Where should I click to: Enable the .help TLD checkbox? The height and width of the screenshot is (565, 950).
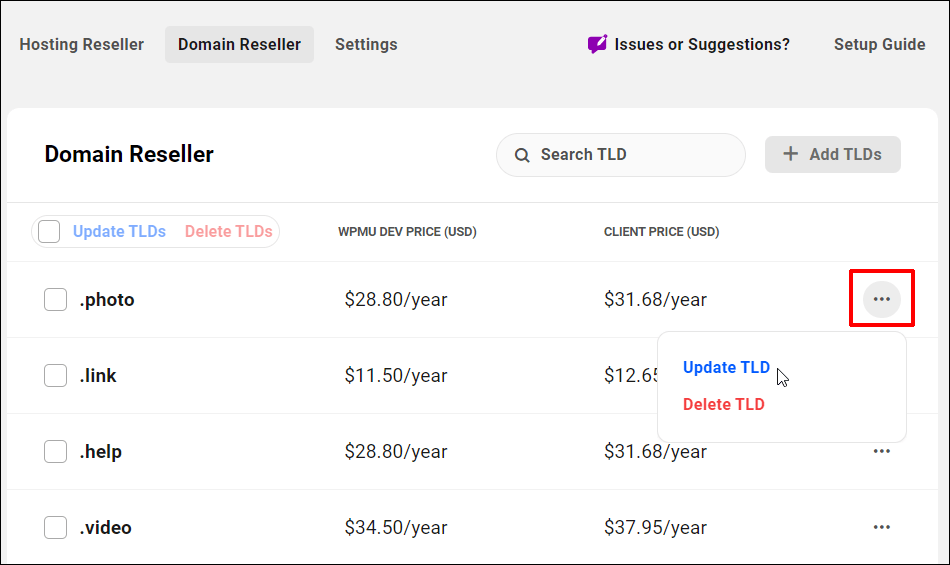click(x=56, y=451)
